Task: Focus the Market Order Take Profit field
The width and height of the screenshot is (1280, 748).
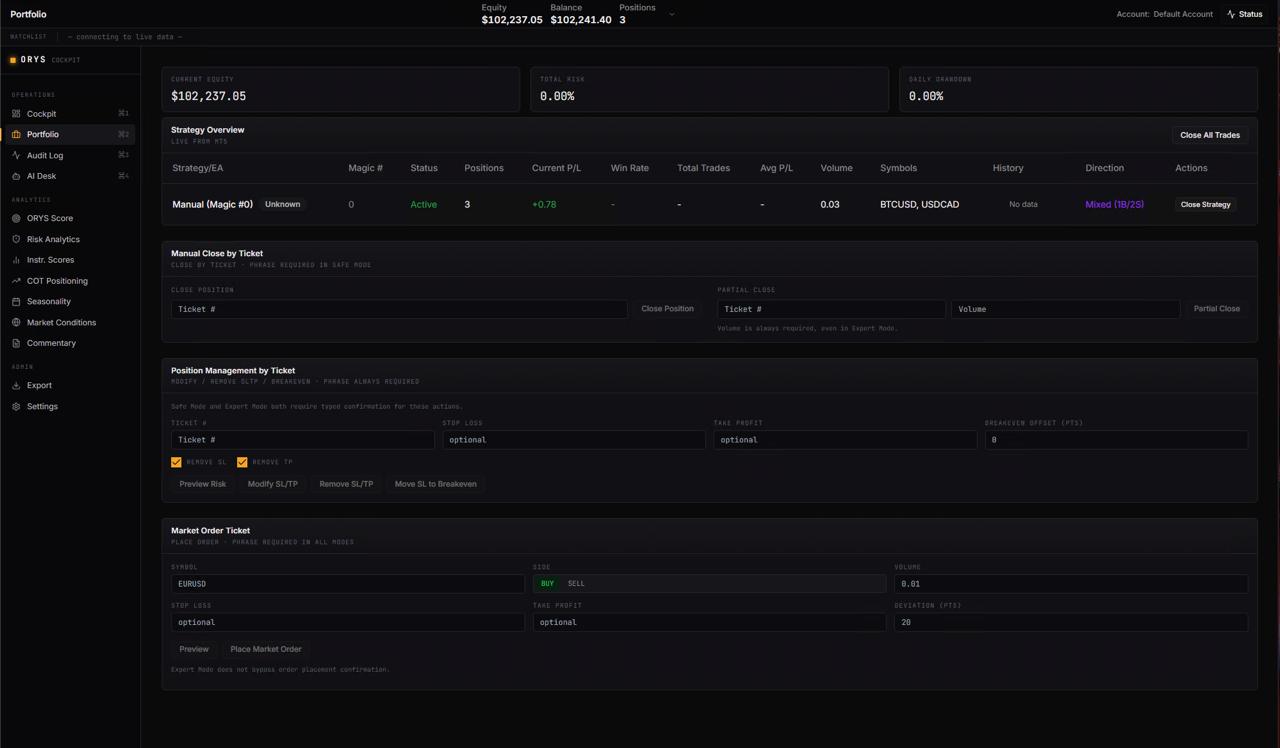Action: [709, 622]
